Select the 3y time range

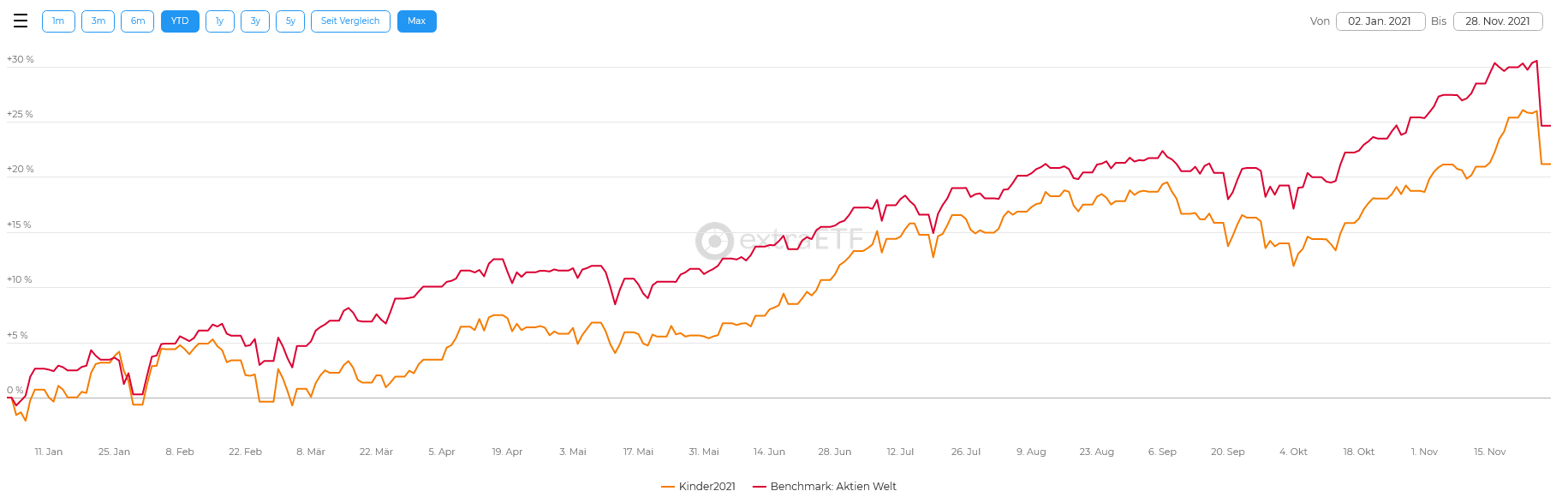255,21
